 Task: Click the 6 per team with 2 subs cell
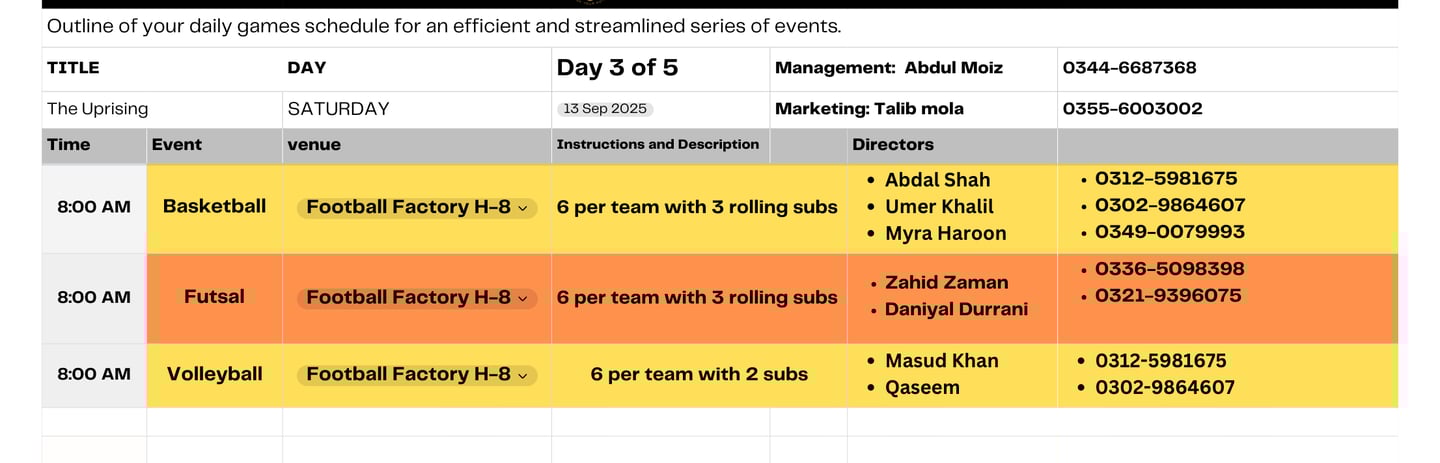tap(699, 374)
